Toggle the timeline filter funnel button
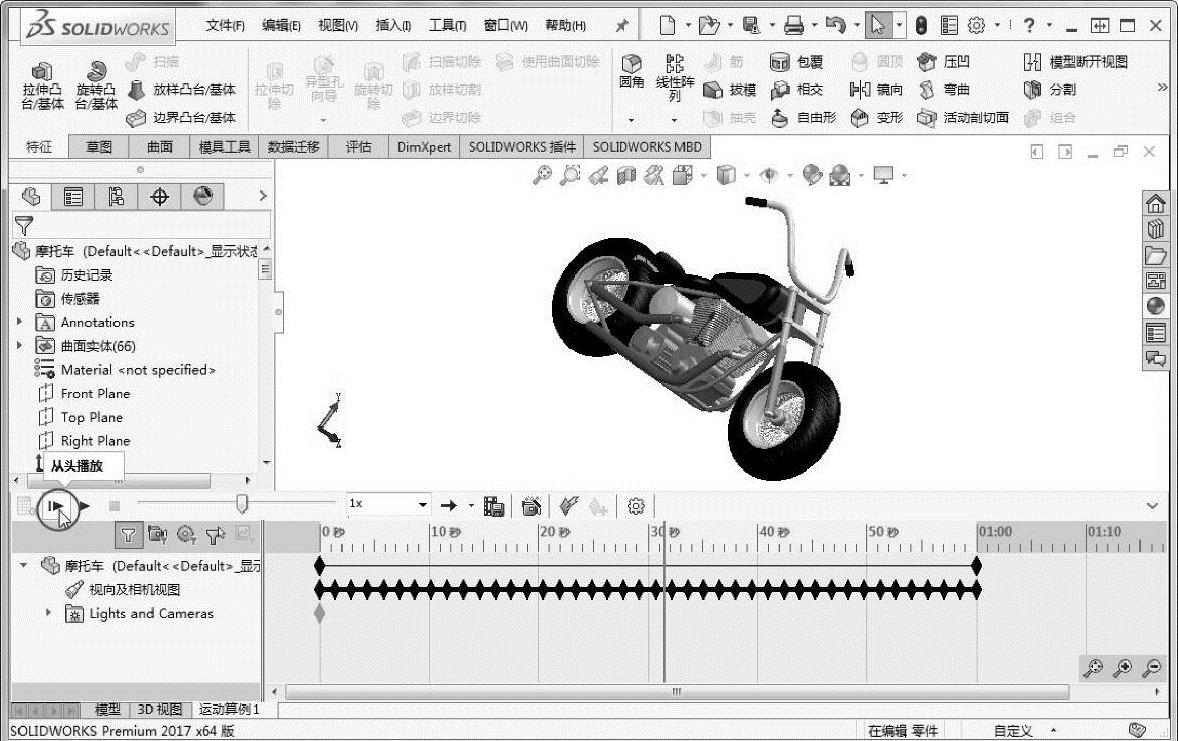The width and height of the screenshot is (1178, 741). (128, 536)
